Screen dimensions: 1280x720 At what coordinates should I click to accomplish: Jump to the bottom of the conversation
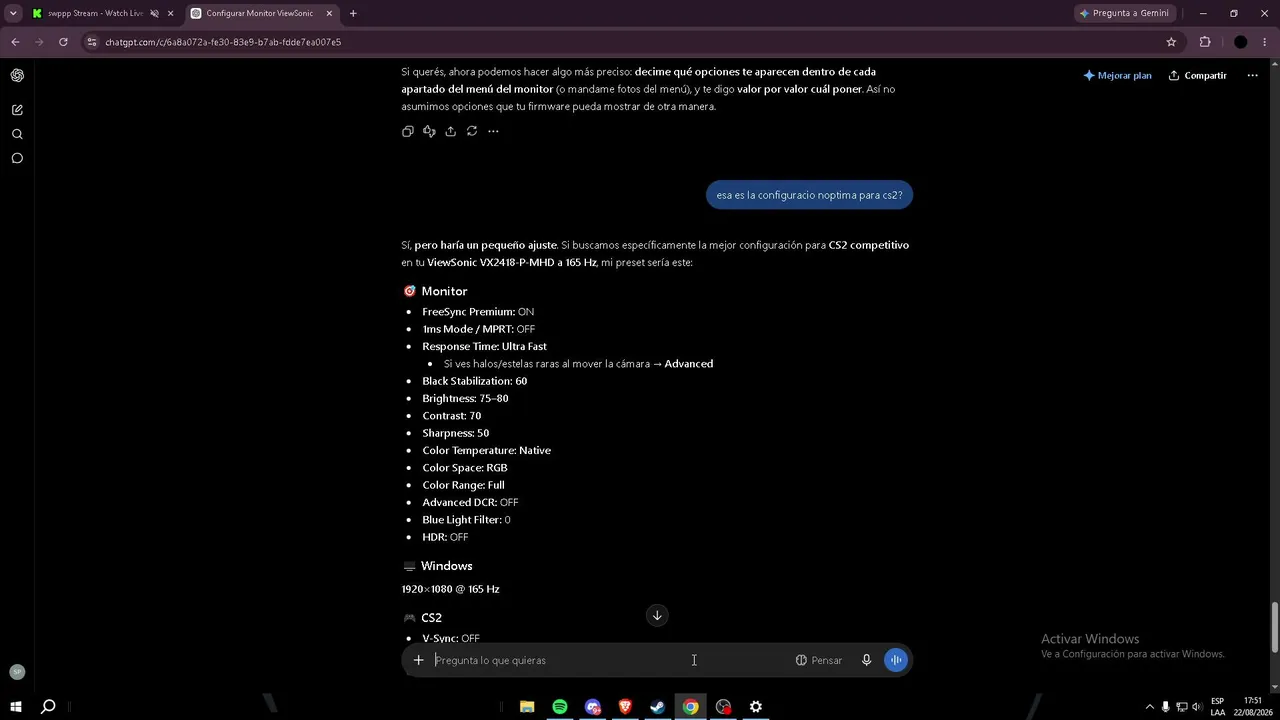pyautogui.click(x=657, y=615)
